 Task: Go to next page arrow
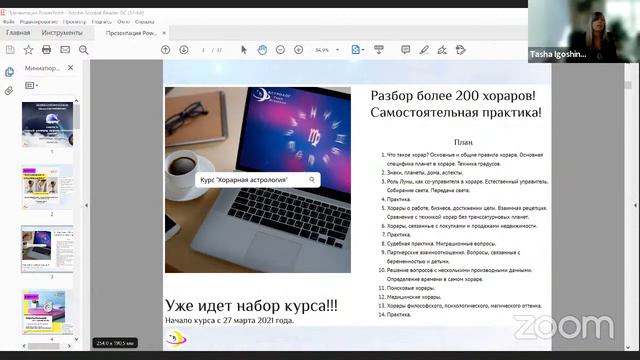(x=184, y=50)
